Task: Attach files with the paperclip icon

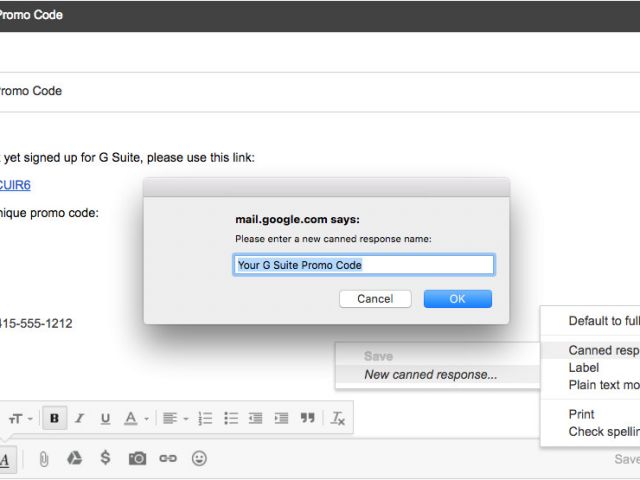Action: click(44, 459)
